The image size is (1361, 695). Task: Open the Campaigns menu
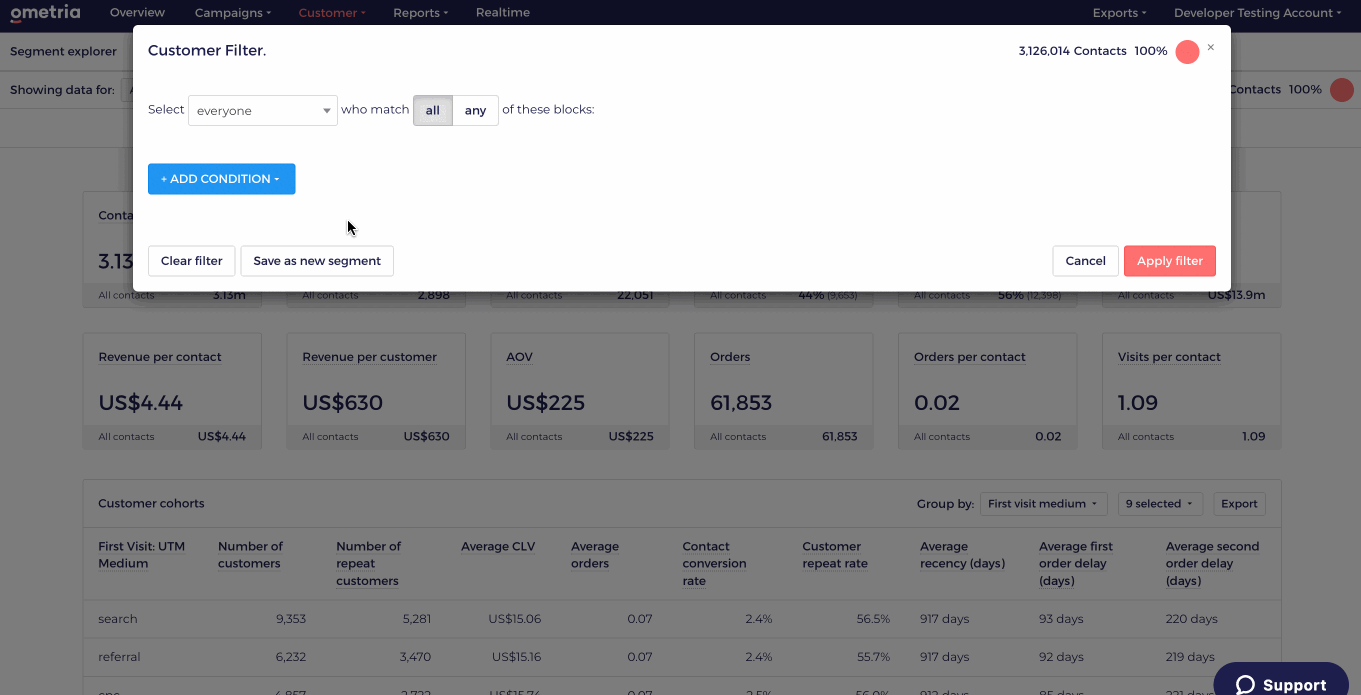[233, 13]
